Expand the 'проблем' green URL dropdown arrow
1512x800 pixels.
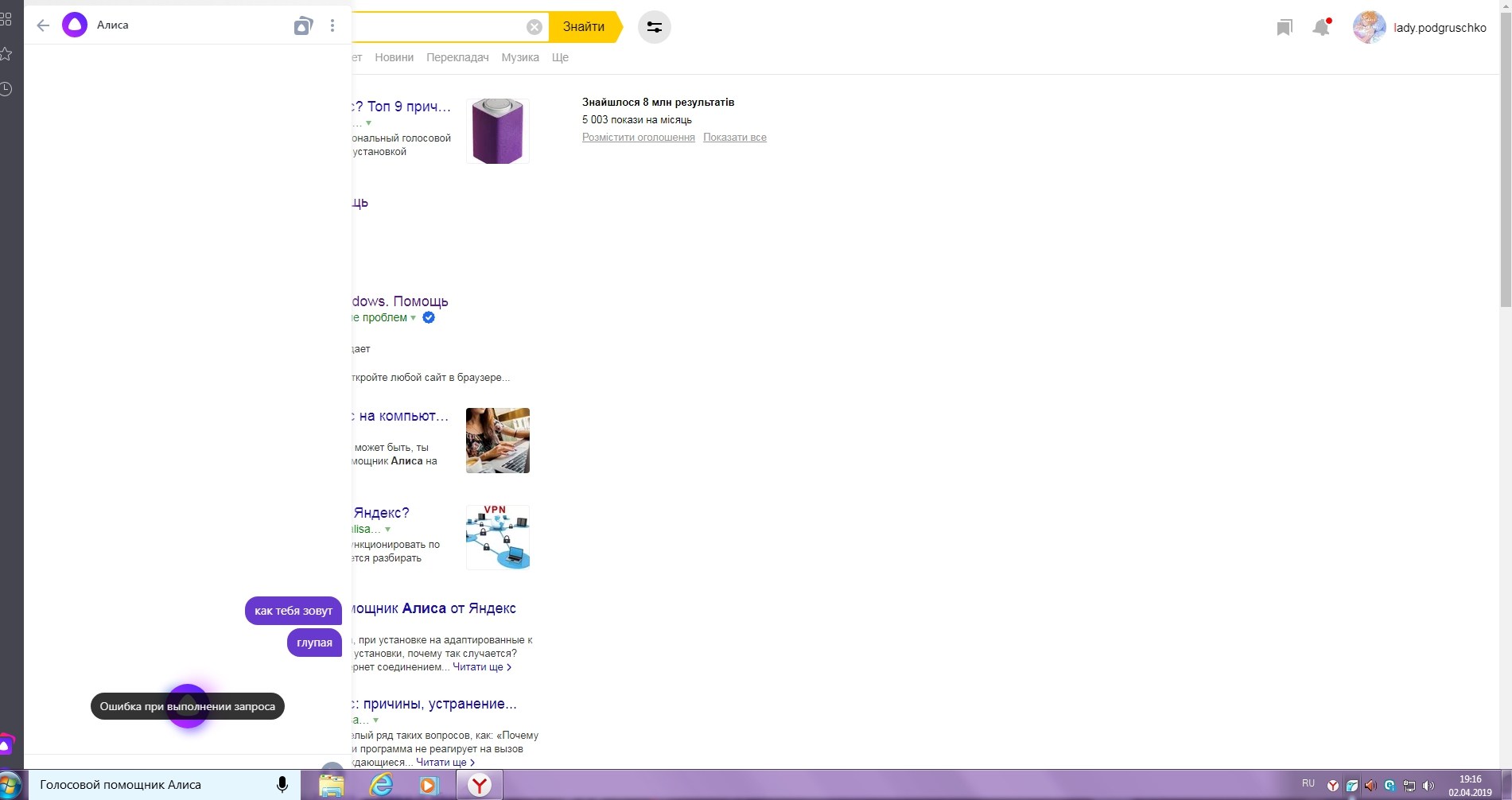click(413, 318)
